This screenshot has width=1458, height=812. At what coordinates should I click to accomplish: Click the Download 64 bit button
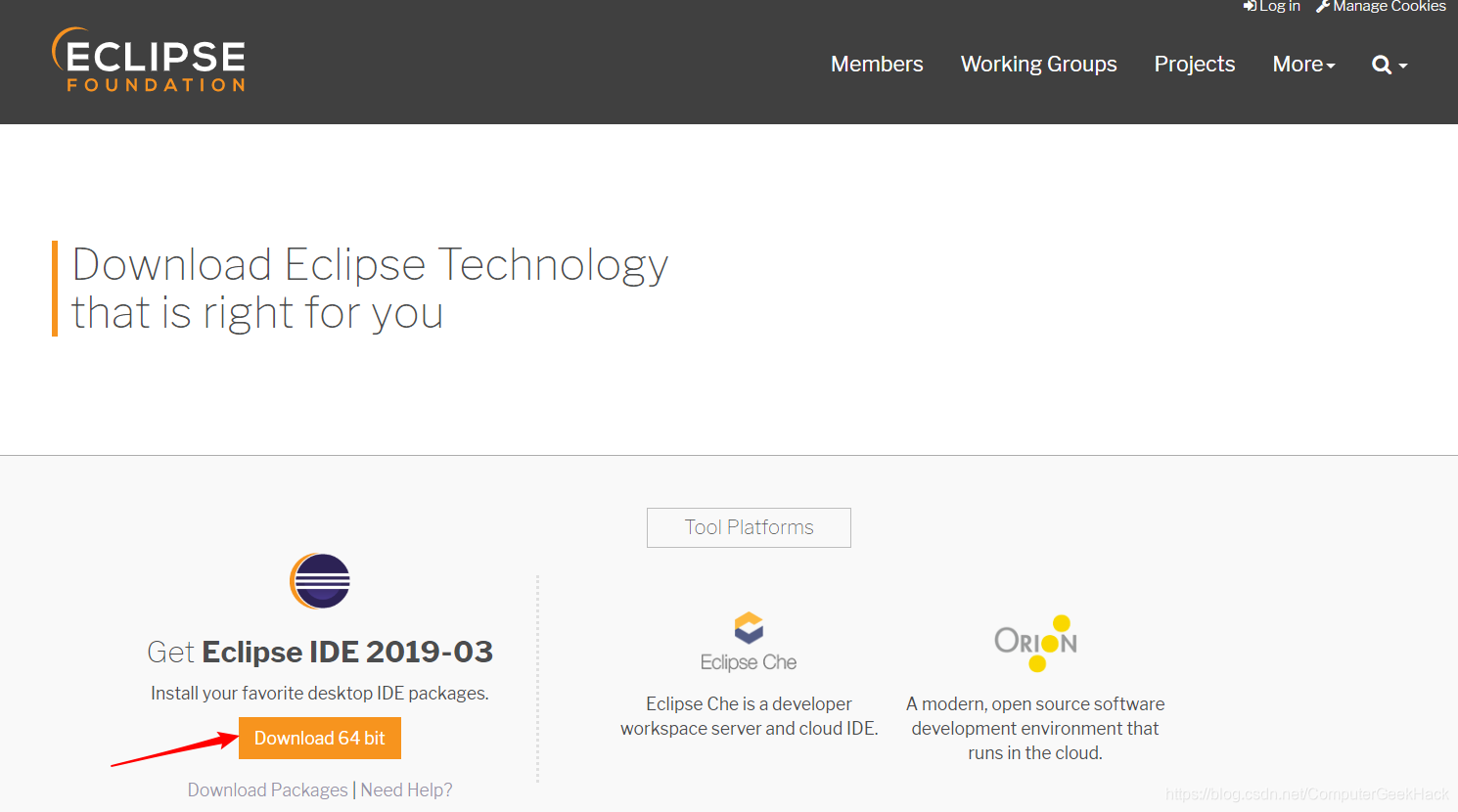pyautogui.click(x=320, y=739)
